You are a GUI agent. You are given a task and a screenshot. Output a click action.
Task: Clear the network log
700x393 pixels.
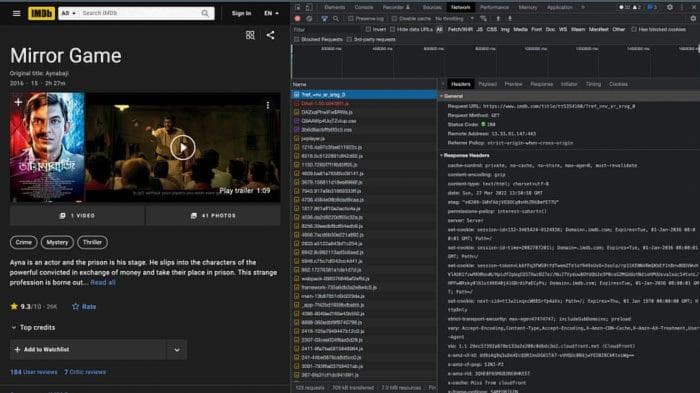(309, 19)
